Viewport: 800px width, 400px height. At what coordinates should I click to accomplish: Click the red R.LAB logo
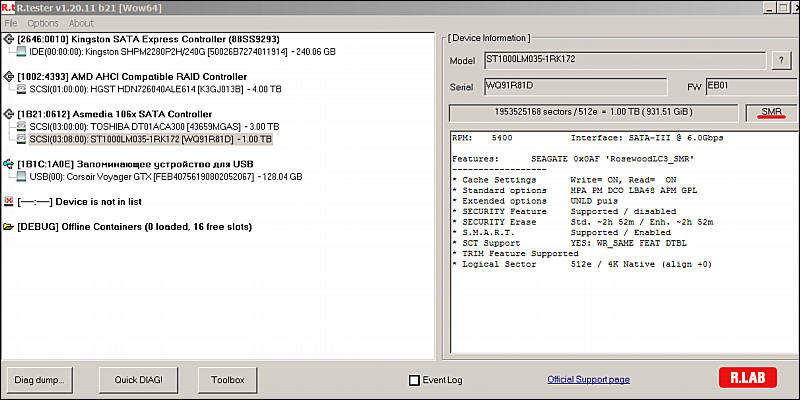747,378
